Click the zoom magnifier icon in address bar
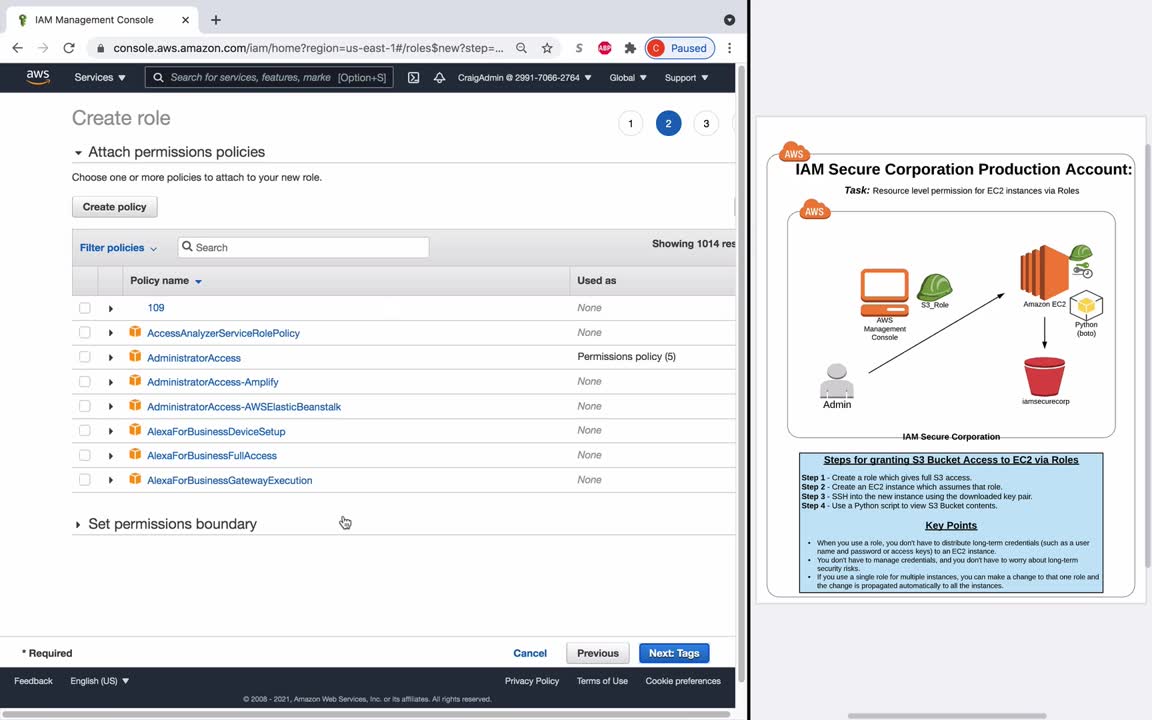The image size is (1152, 720). tap(521, 48)
